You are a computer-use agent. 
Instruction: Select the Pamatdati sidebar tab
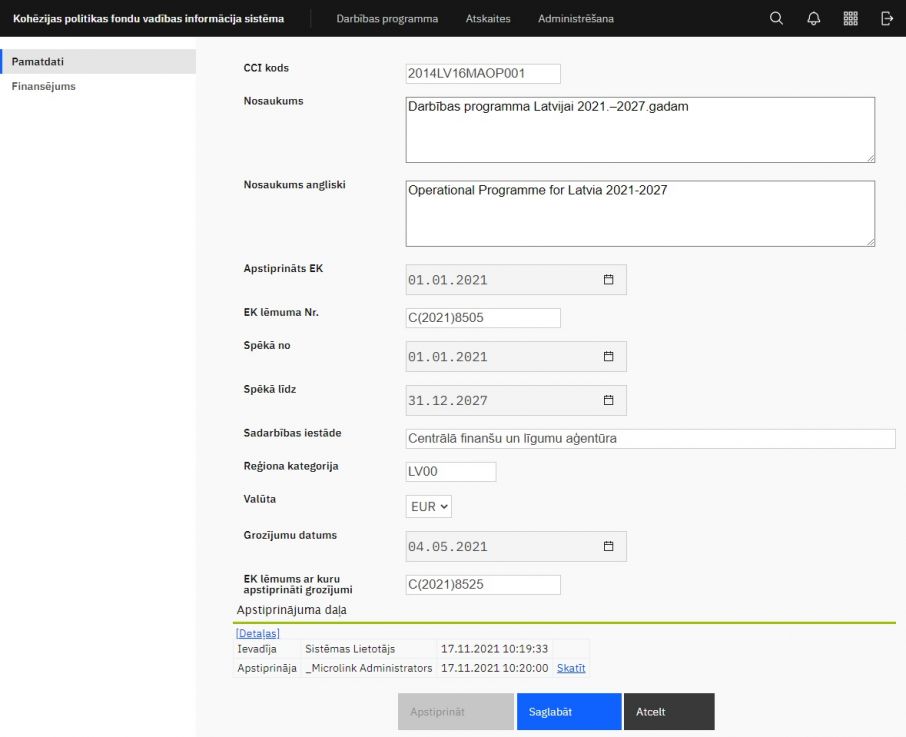(x=38, y=62)
